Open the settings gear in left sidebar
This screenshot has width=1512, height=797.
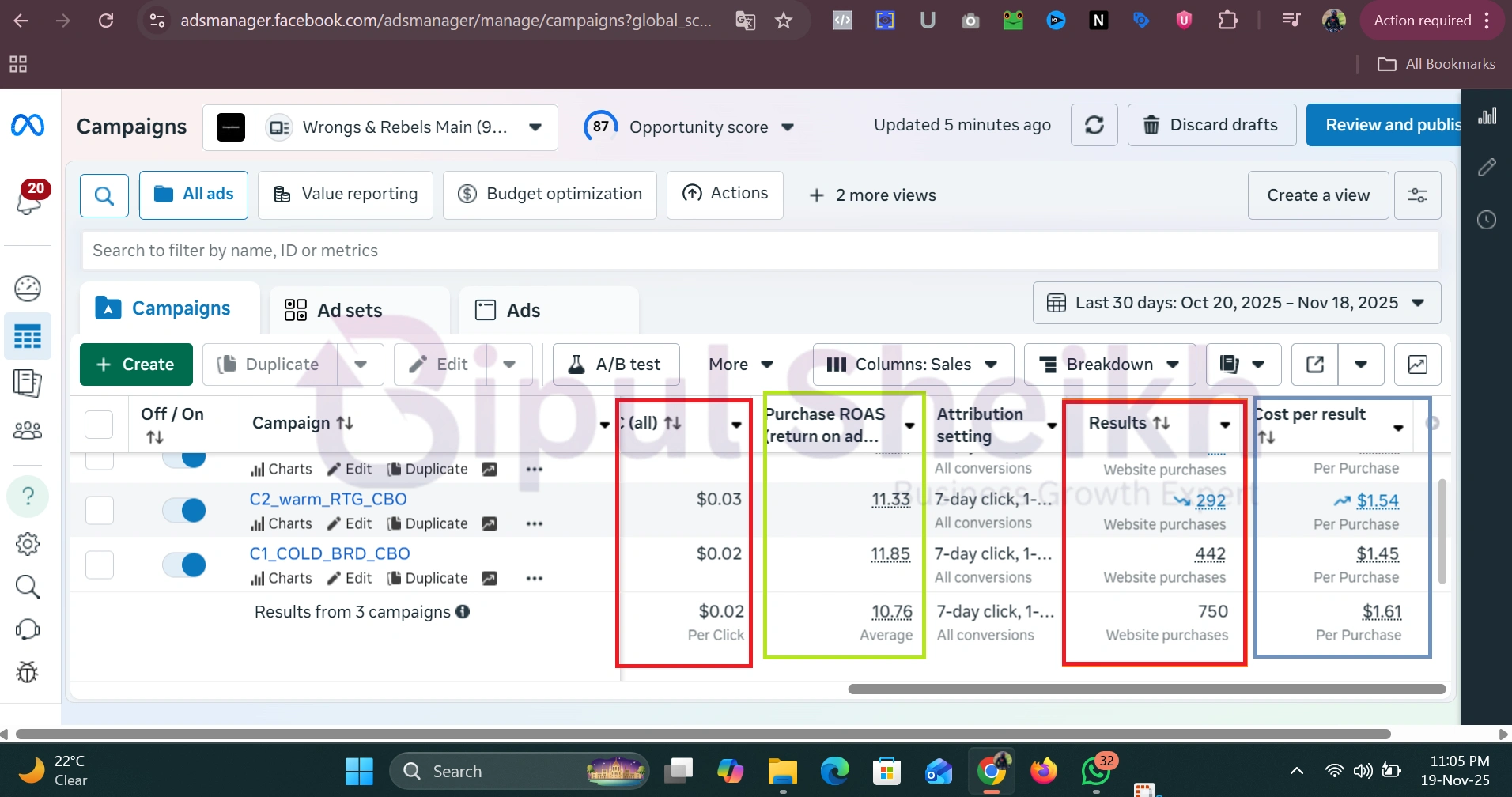[x=28, y=544]
